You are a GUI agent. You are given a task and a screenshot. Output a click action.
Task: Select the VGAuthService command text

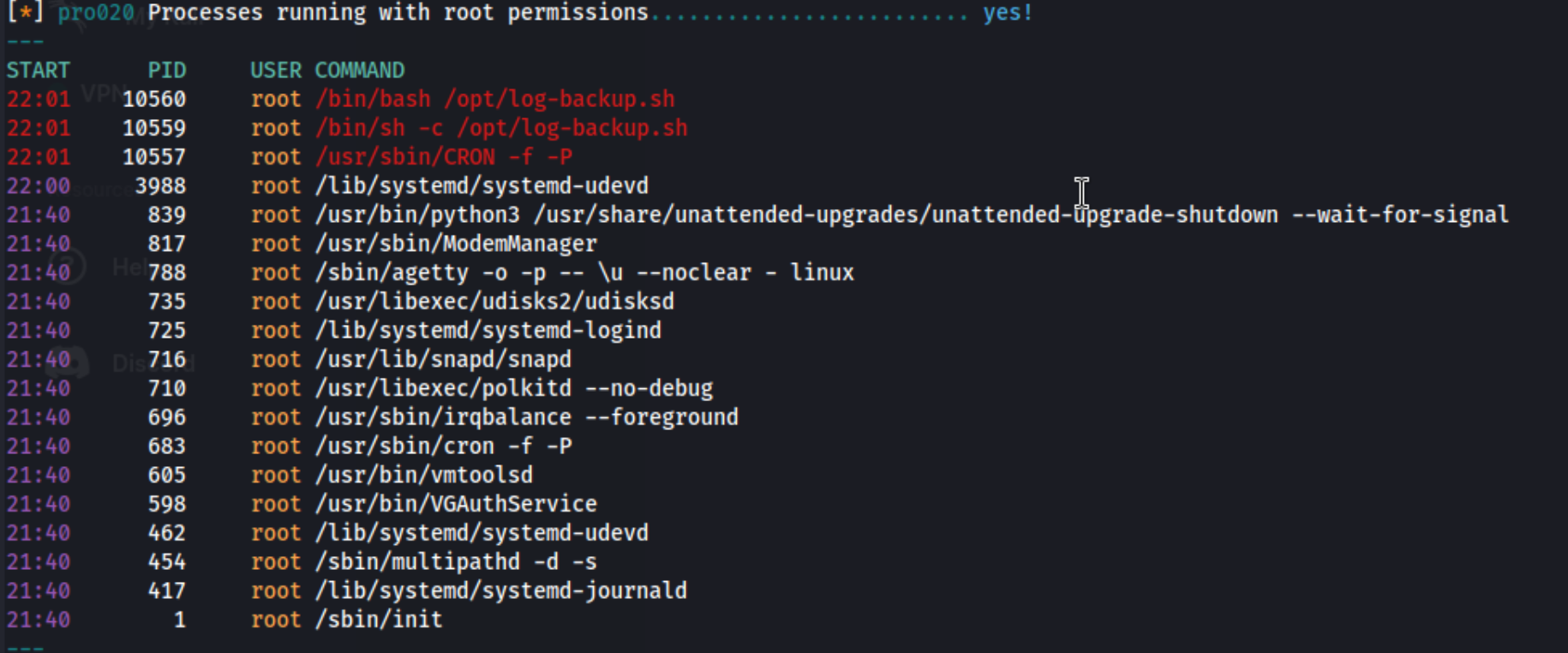[x=456, y=504]
